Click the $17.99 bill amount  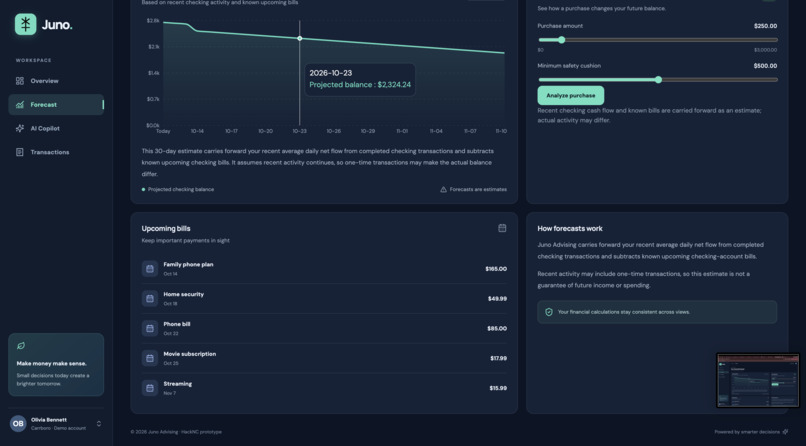[499, 358]
